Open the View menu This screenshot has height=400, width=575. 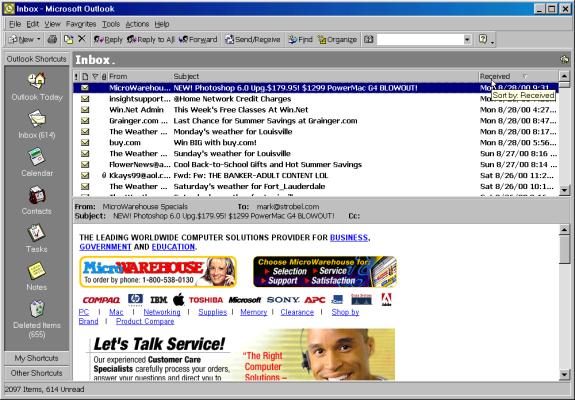[52, 24]
